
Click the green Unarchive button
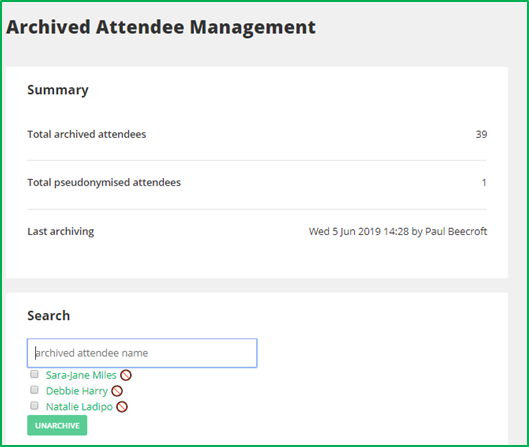click(57, 425)
